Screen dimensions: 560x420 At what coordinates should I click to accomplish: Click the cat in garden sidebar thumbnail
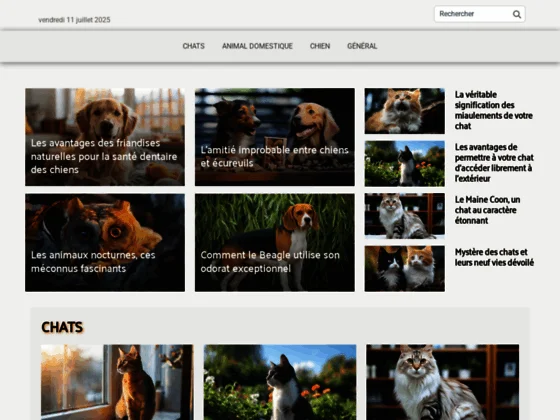point(405,164)
